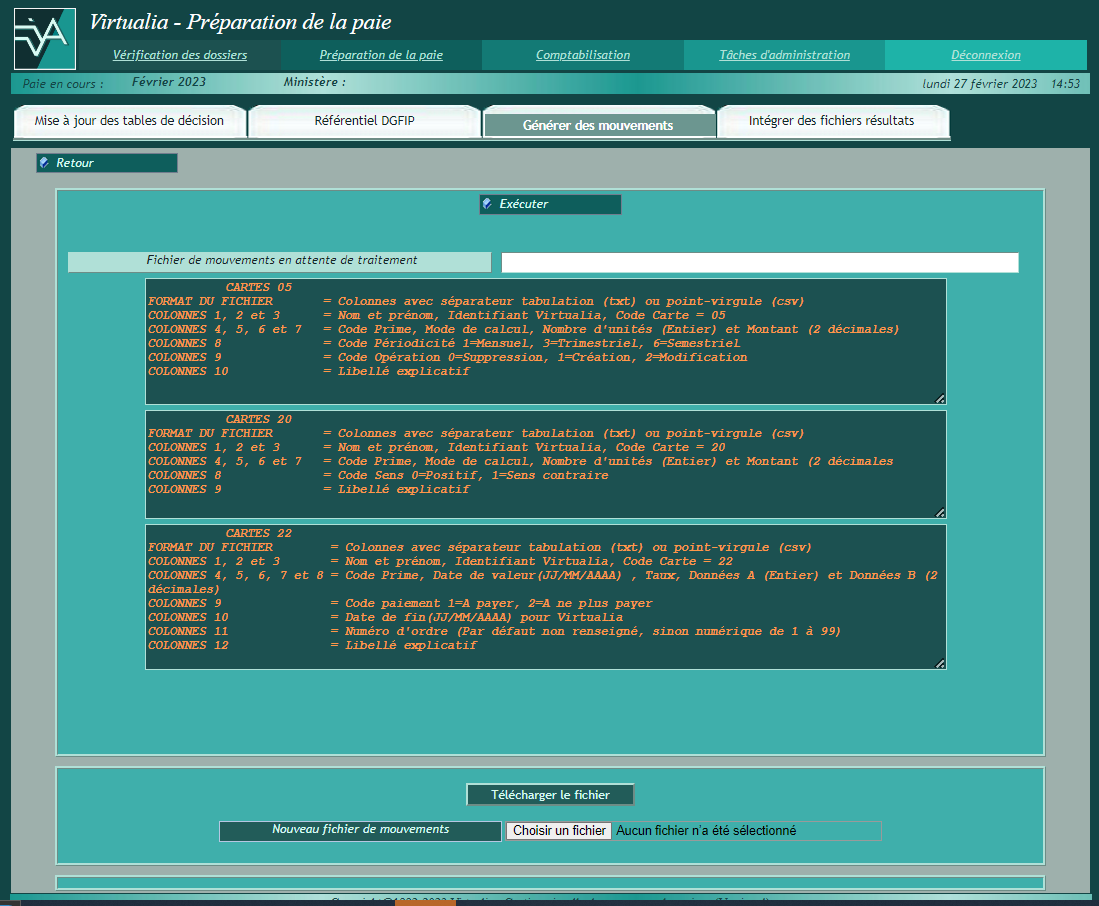This screenshot has height=906, width=1099.
Task: Switch to Mise à jour des tables tab
Action: (x=128, y=122)
